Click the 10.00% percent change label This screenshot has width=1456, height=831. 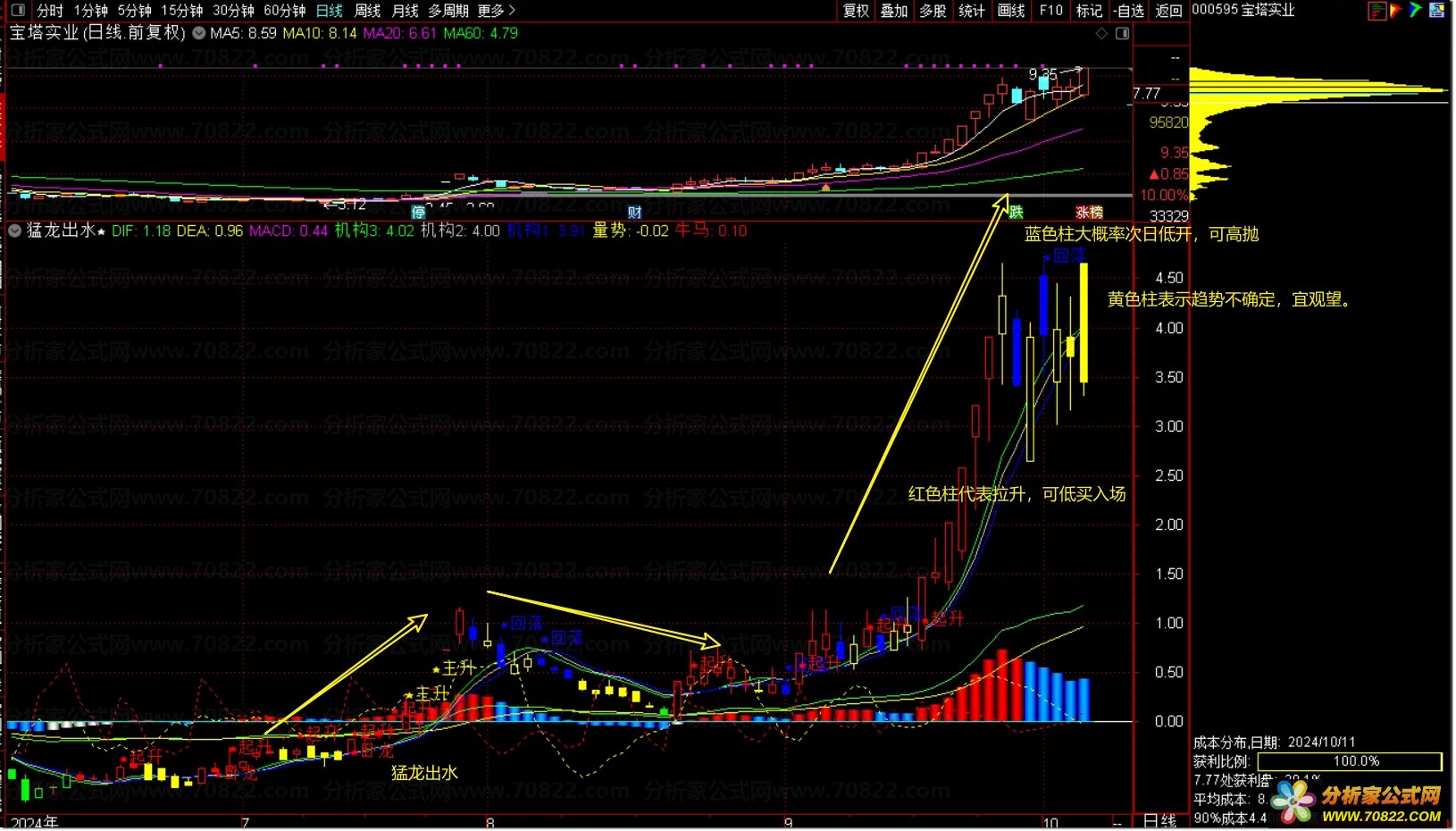coord(1163,195)
